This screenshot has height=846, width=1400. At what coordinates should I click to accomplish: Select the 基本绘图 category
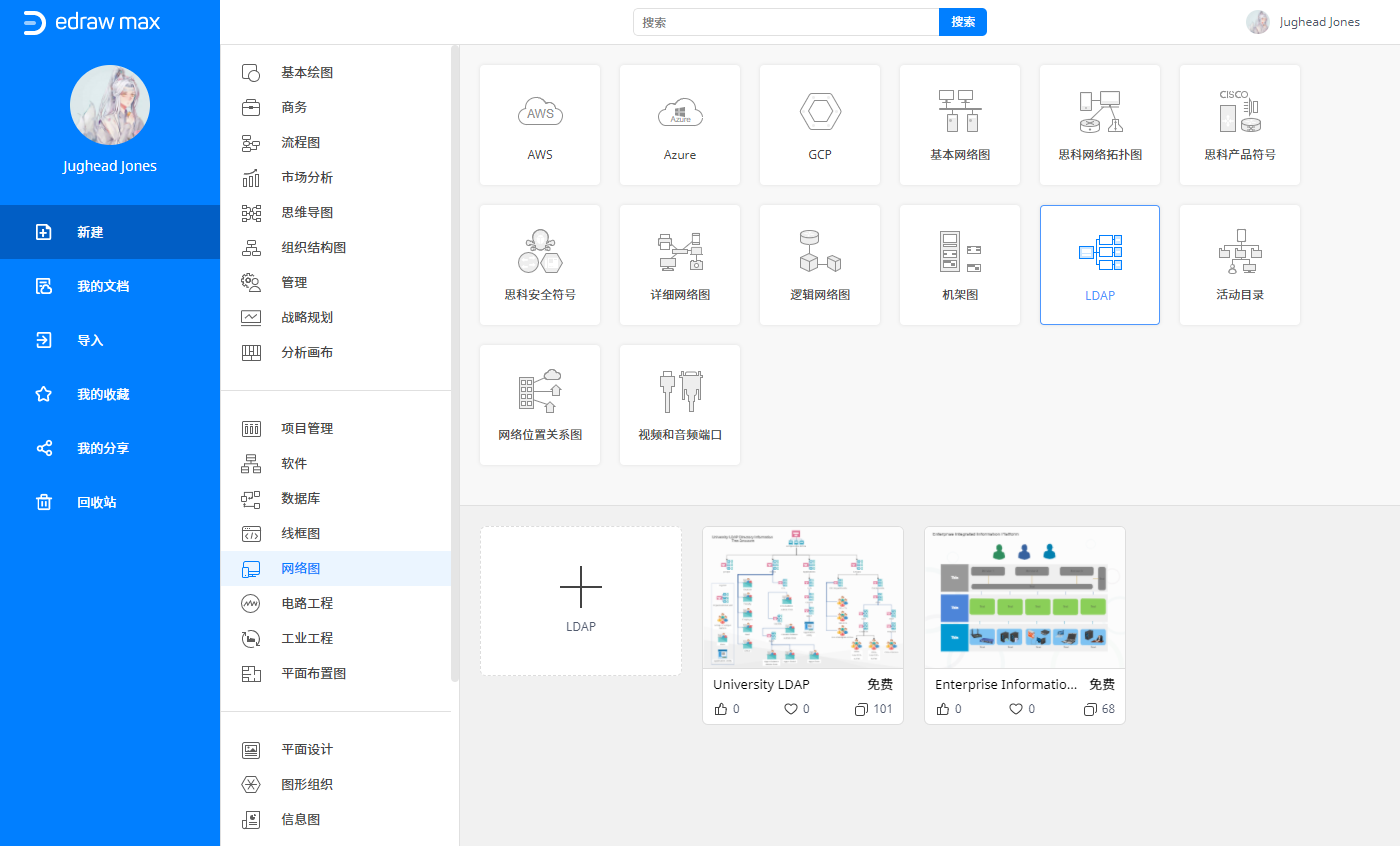[335, 73]
